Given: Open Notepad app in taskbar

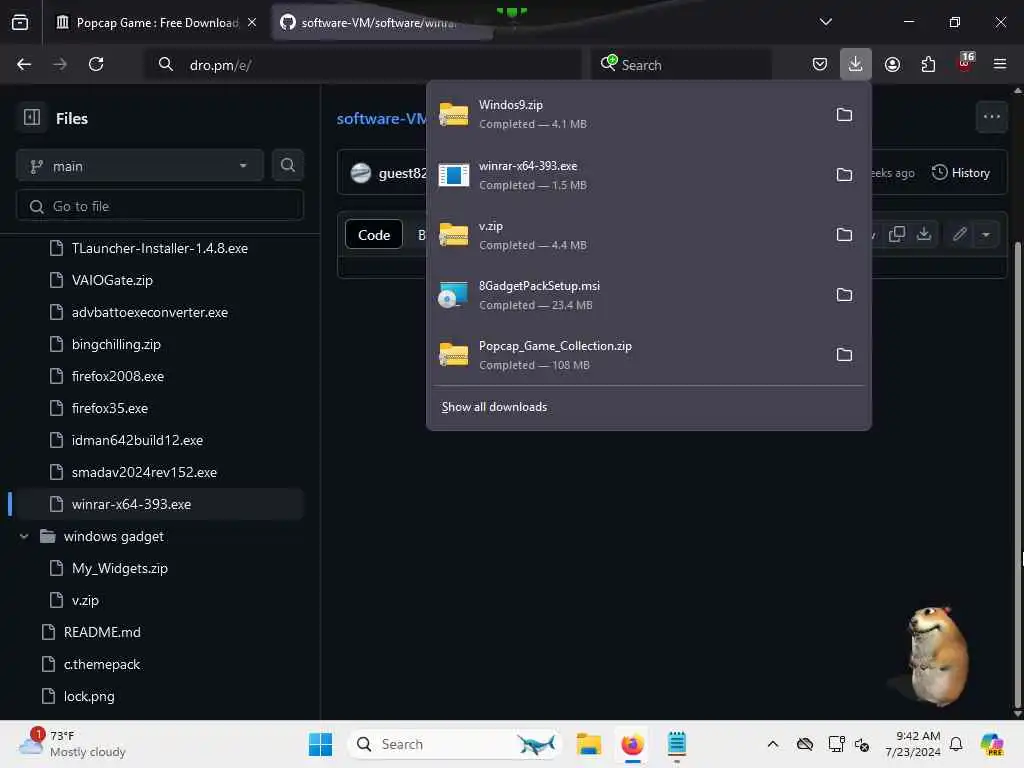Looking at the screenshot, I should [x=677, y=744].
